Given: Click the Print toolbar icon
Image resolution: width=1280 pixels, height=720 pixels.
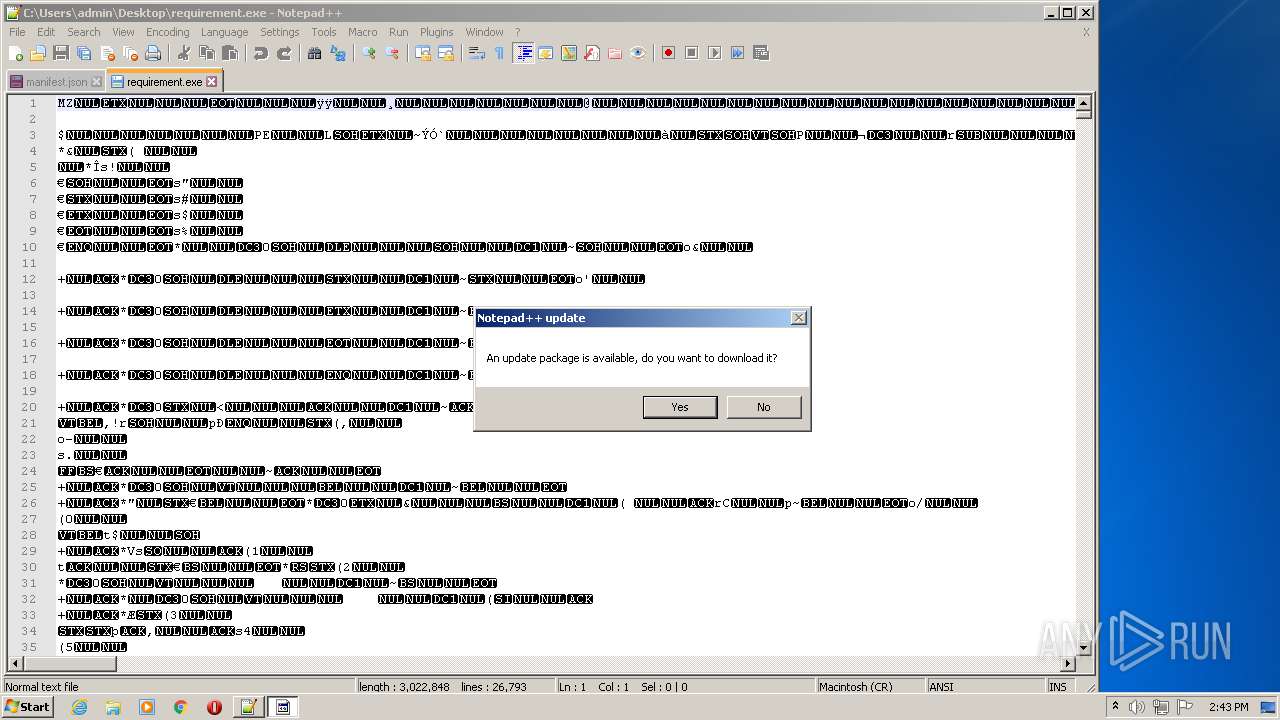Looking at the screenshot, I should pyautogui.click(x=153, y=53).
